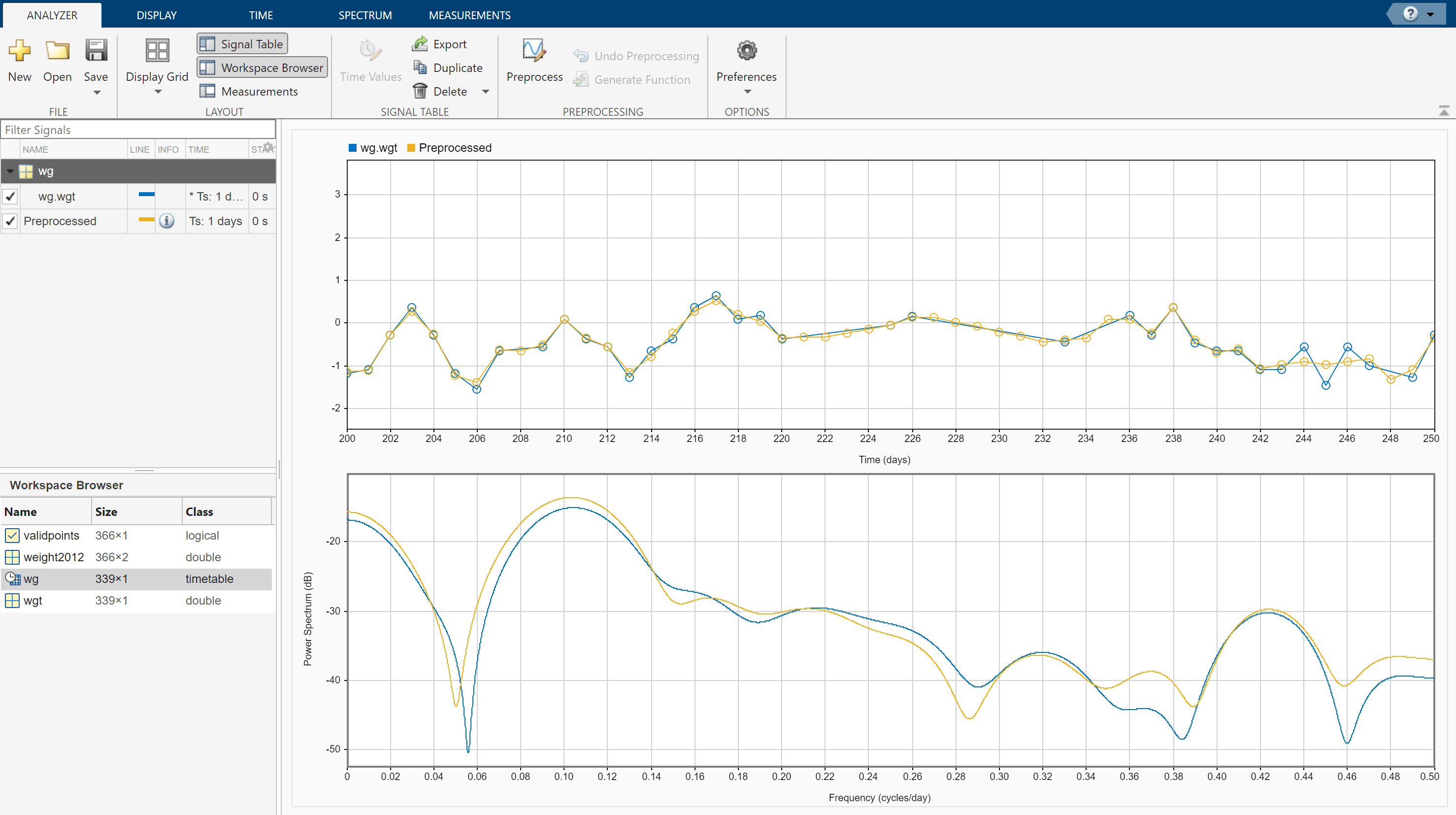Click signal table settings gear icon
Screen dimensions: 1456x815
[x=268, y=148]
